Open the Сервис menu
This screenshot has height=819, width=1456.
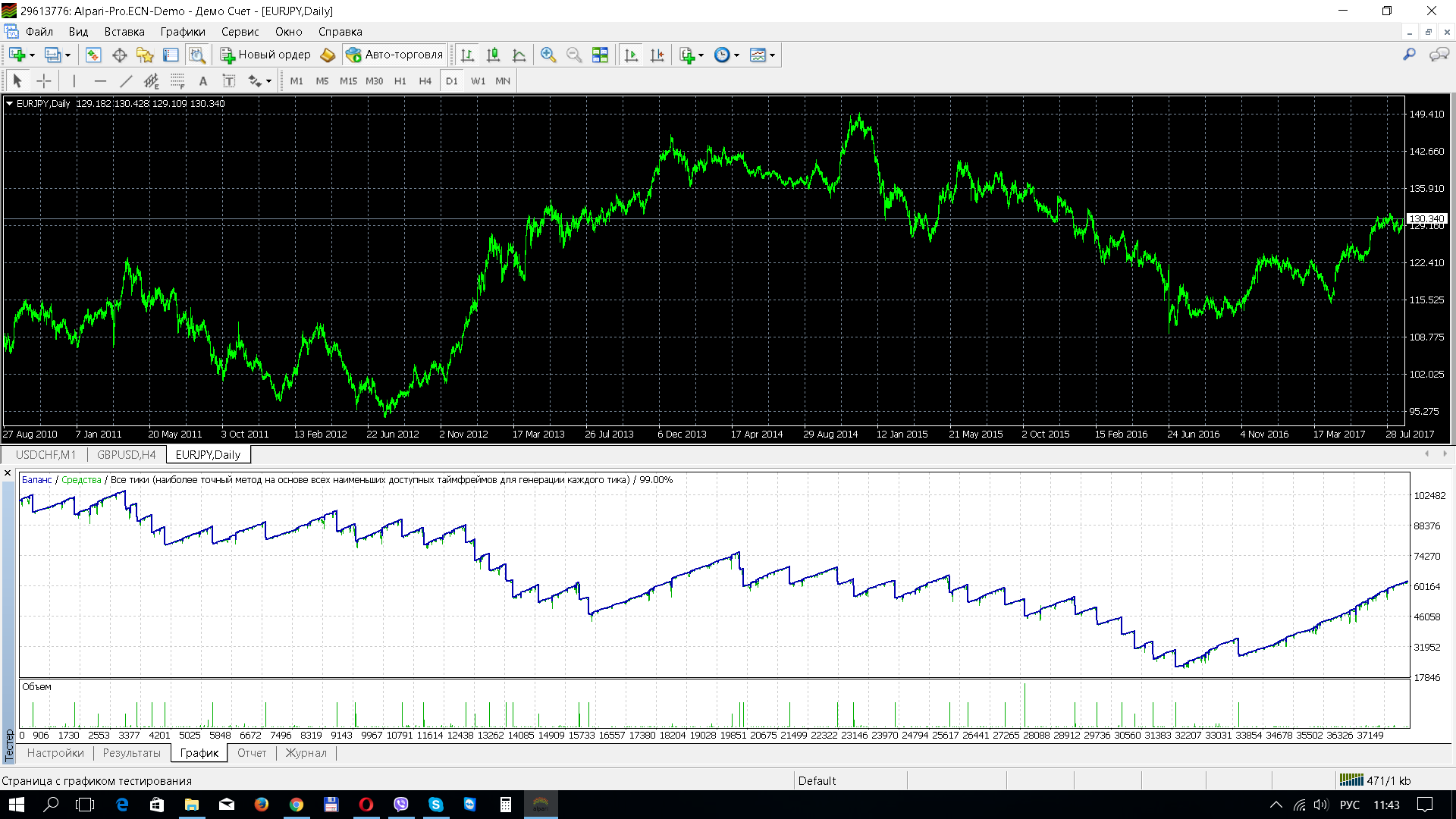[240, 32]
